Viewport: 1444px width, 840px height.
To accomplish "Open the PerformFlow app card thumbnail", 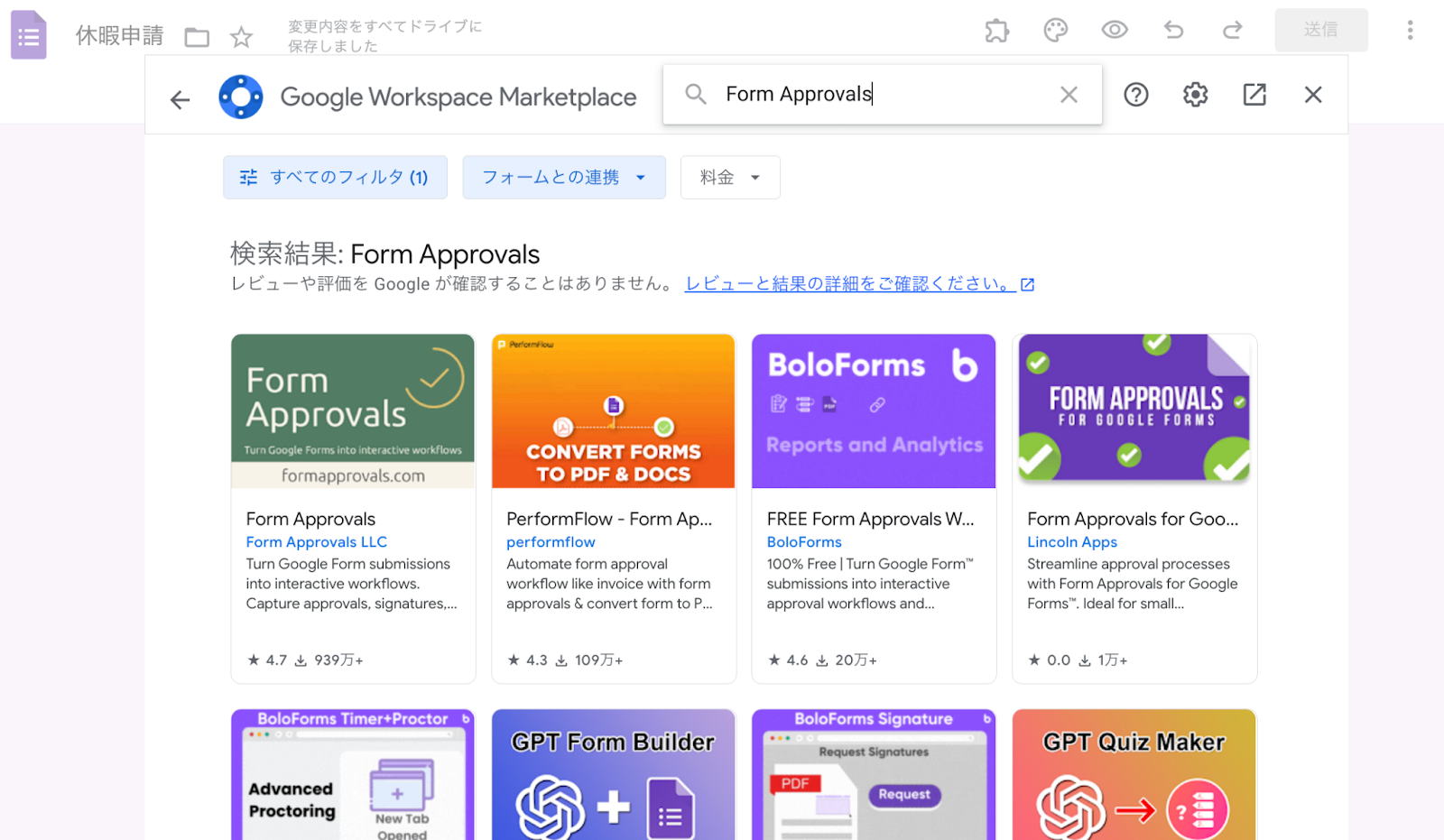I will point(614,411).
